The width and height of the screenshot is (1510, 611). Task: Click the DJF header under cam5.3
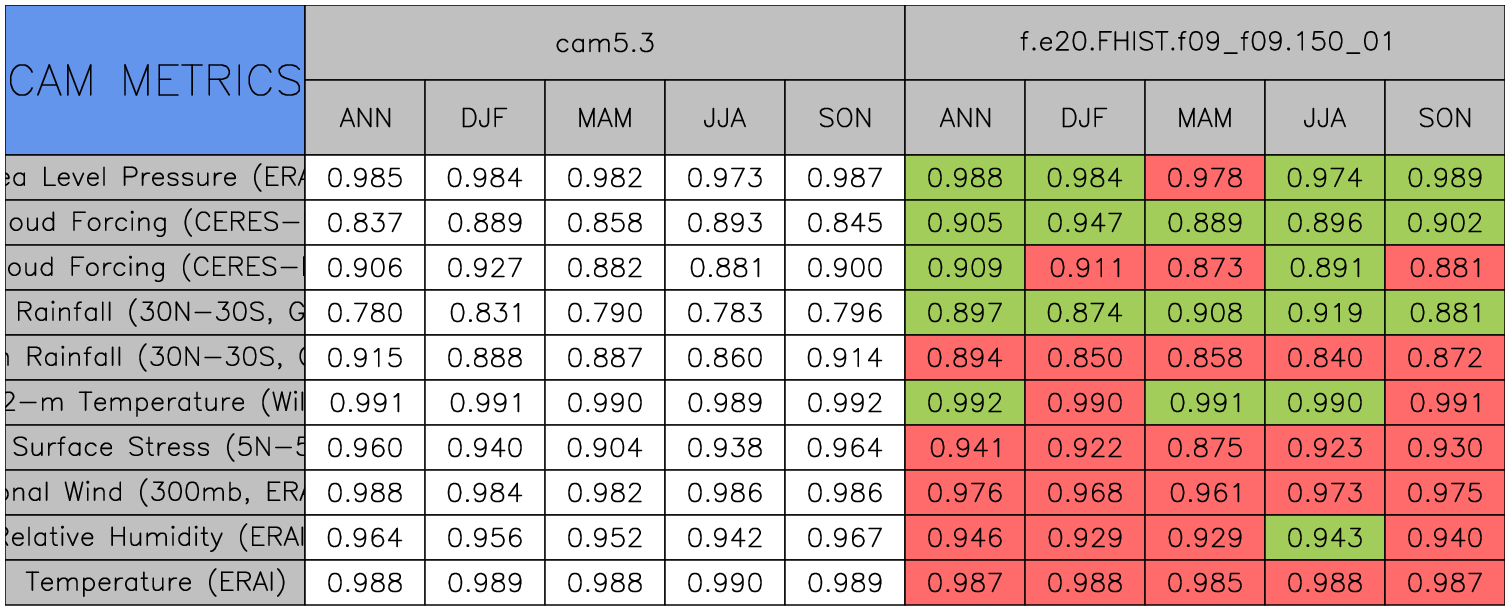[x=485, y=118]
